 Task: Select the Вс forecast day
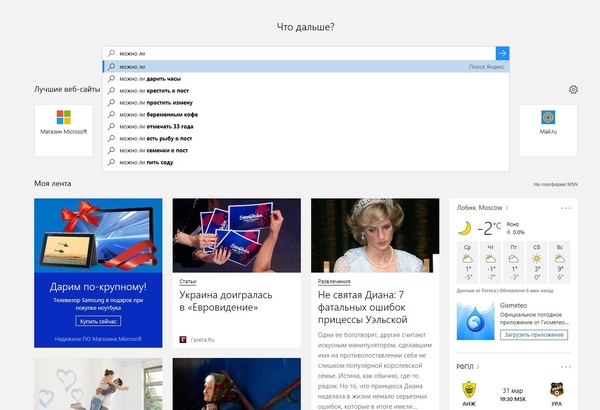(x=560, y=262)
